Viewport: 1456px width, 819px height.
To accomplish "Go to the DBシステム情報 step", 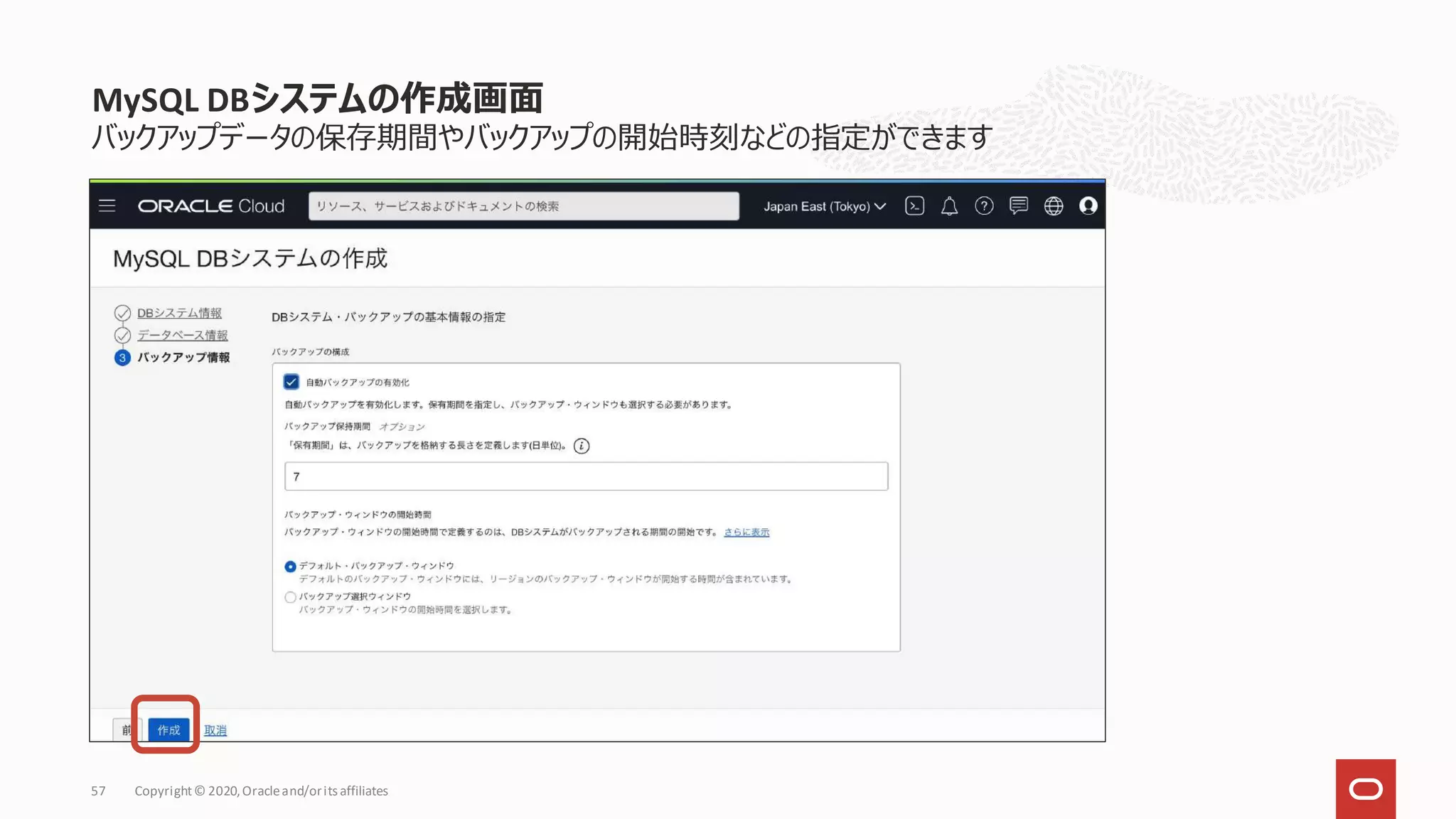I will 179,313.
